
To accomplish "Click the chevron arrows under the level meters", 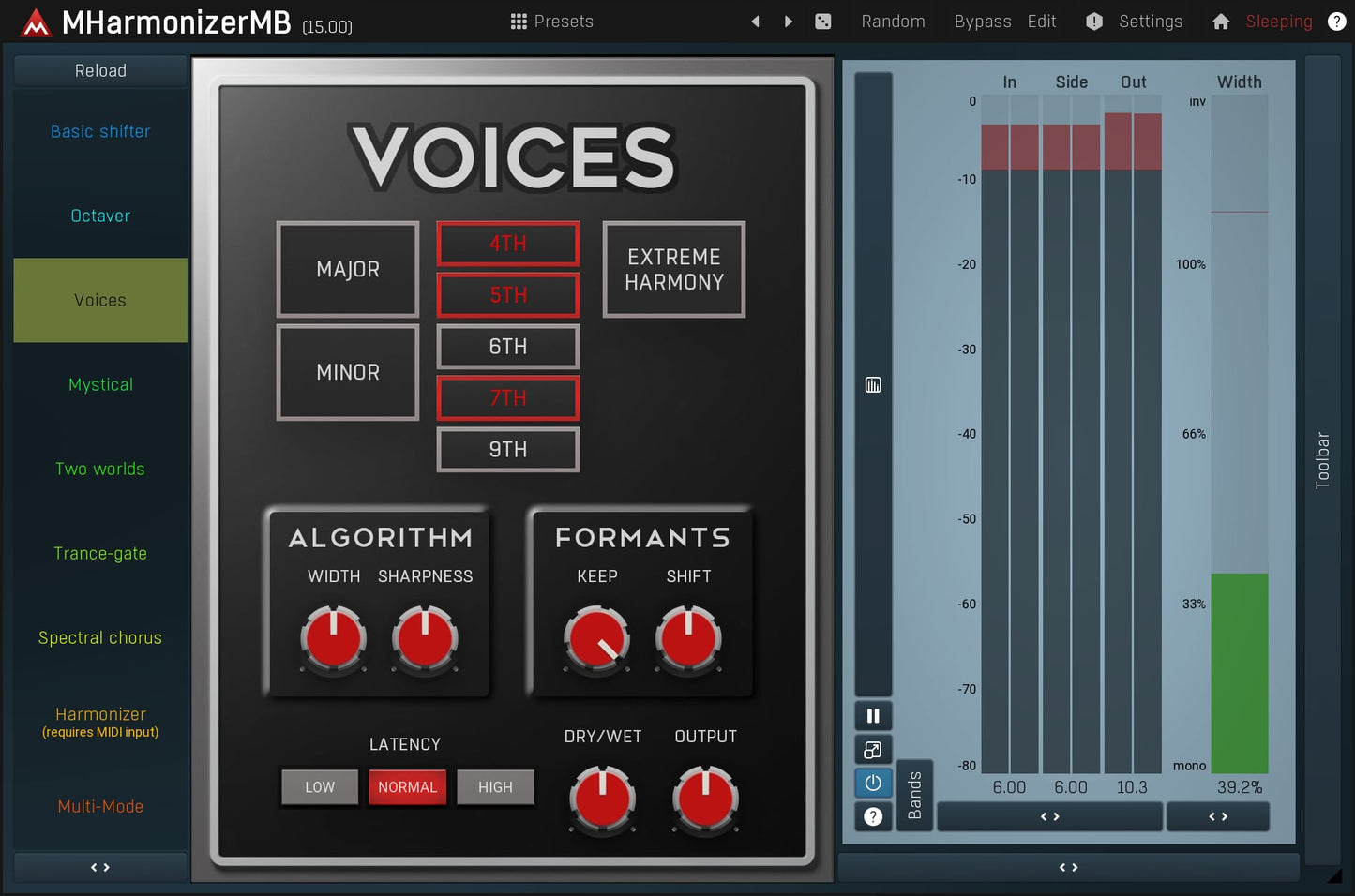I will tap(1049, 816).
